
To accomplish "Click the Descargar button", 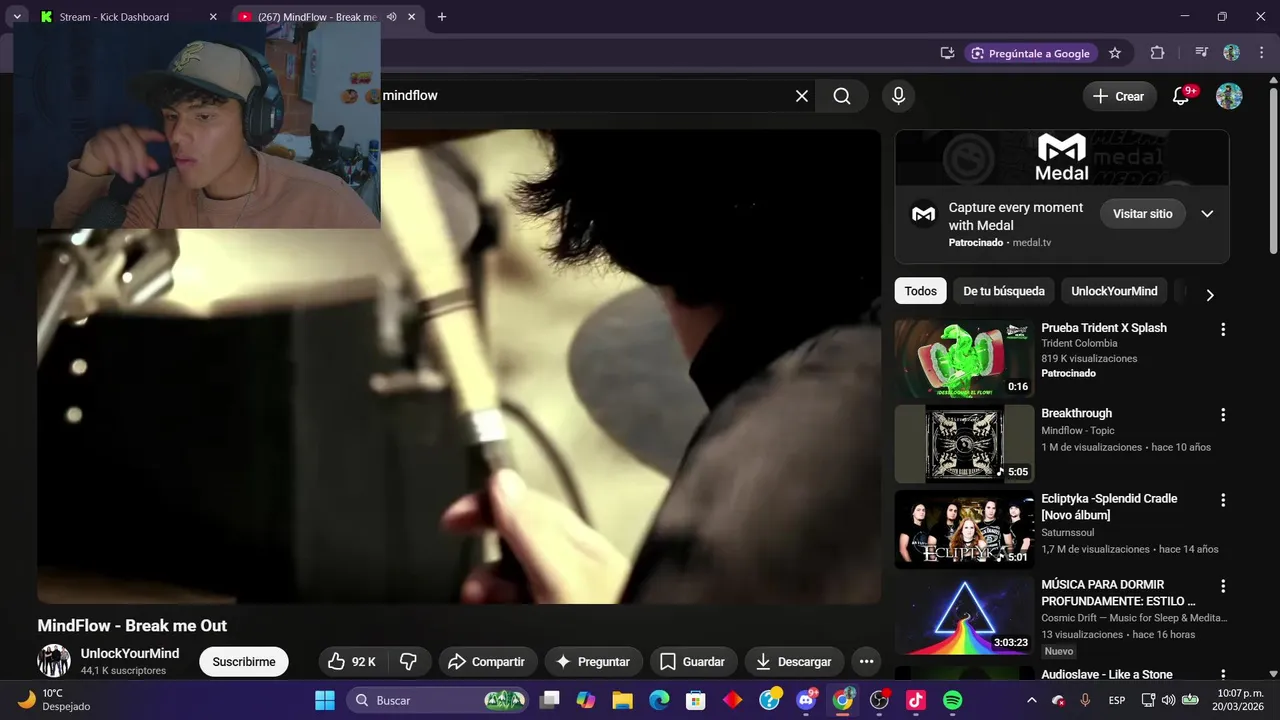I will pyautogui.click(x=794, y=661).
